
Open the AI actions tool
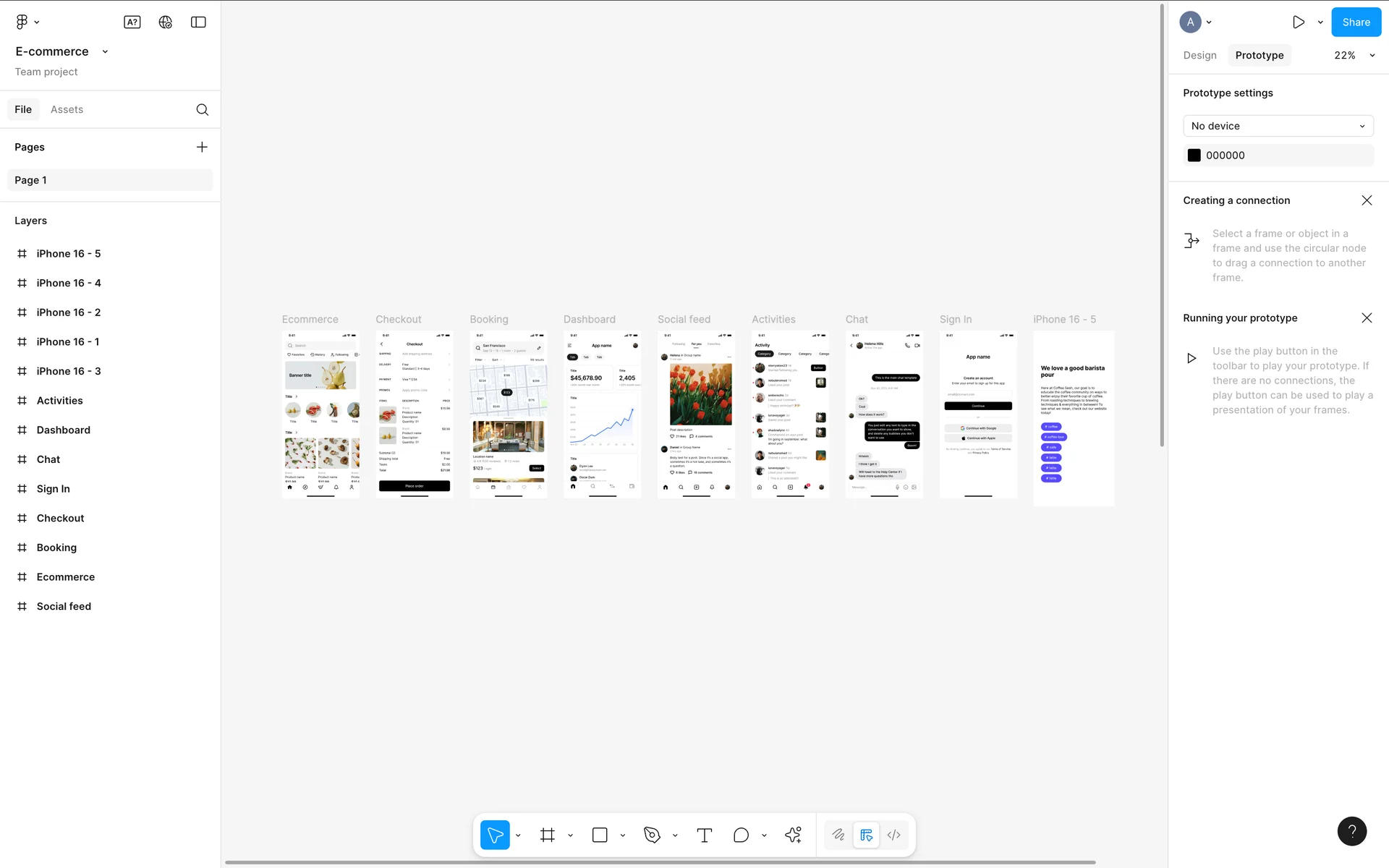click(x=793, y=835)
